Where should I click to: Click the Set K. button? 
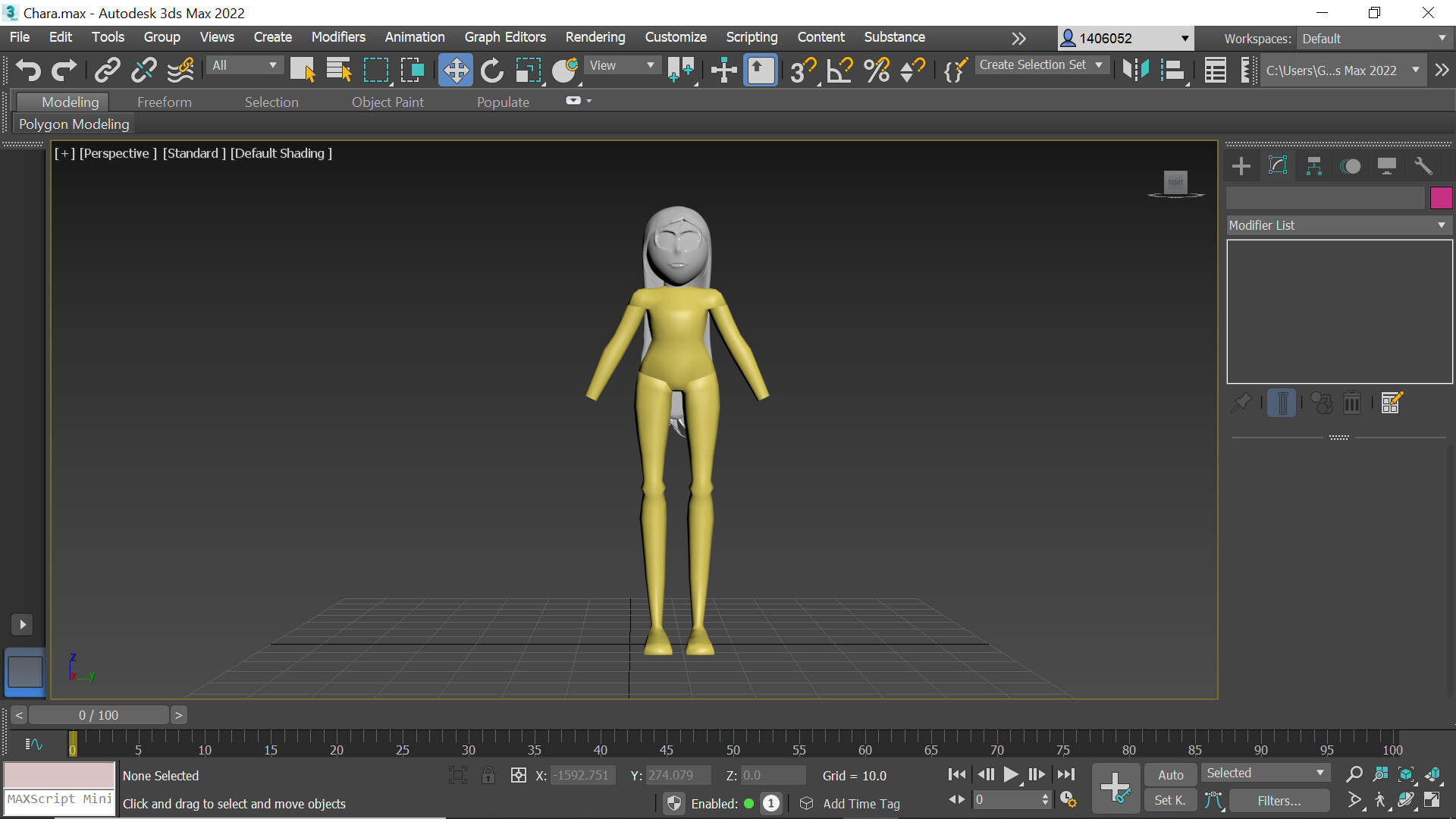coord(1170,800)
